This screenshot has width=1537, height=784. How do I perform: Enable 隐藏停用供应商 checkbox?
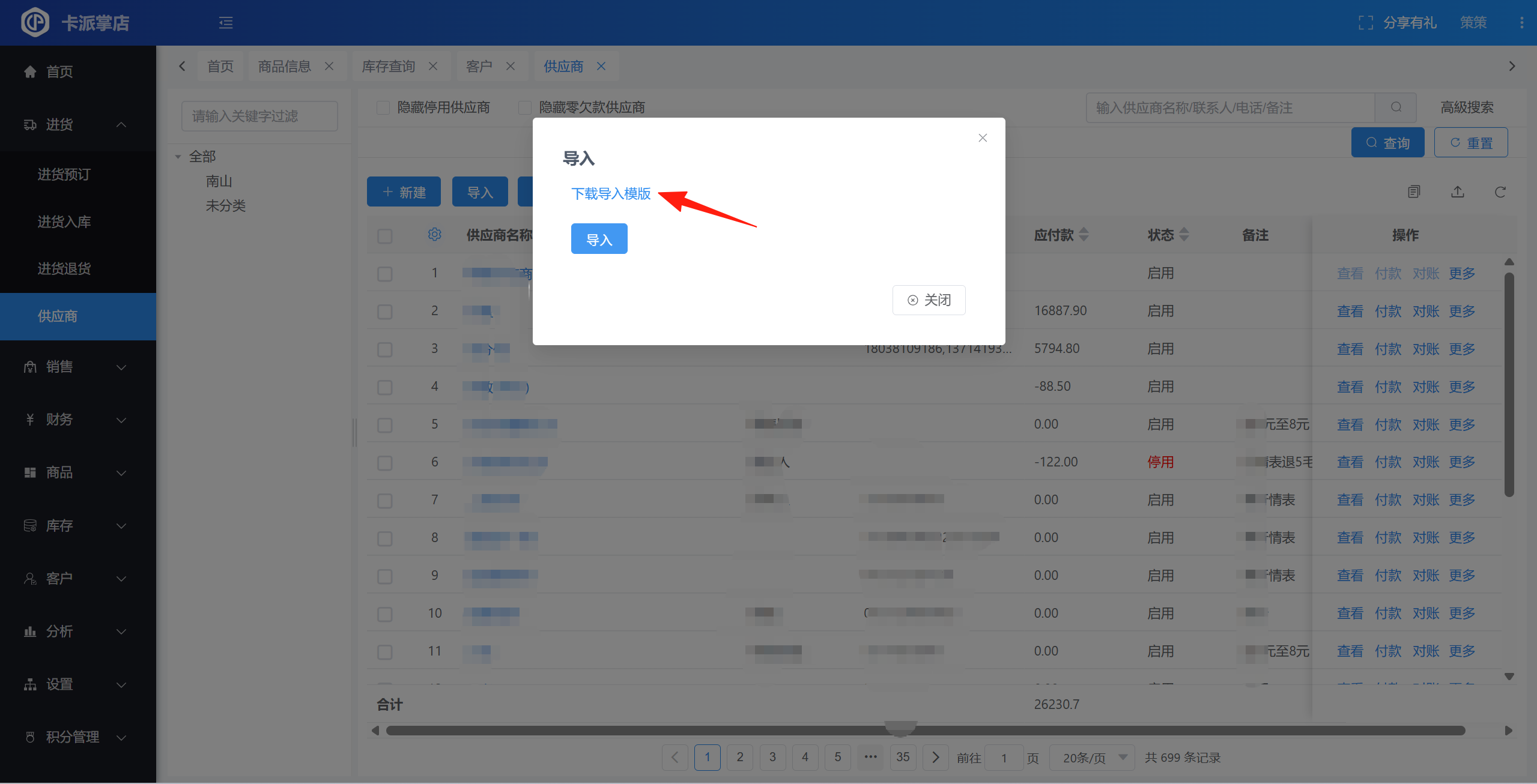(x=383, y=107)
